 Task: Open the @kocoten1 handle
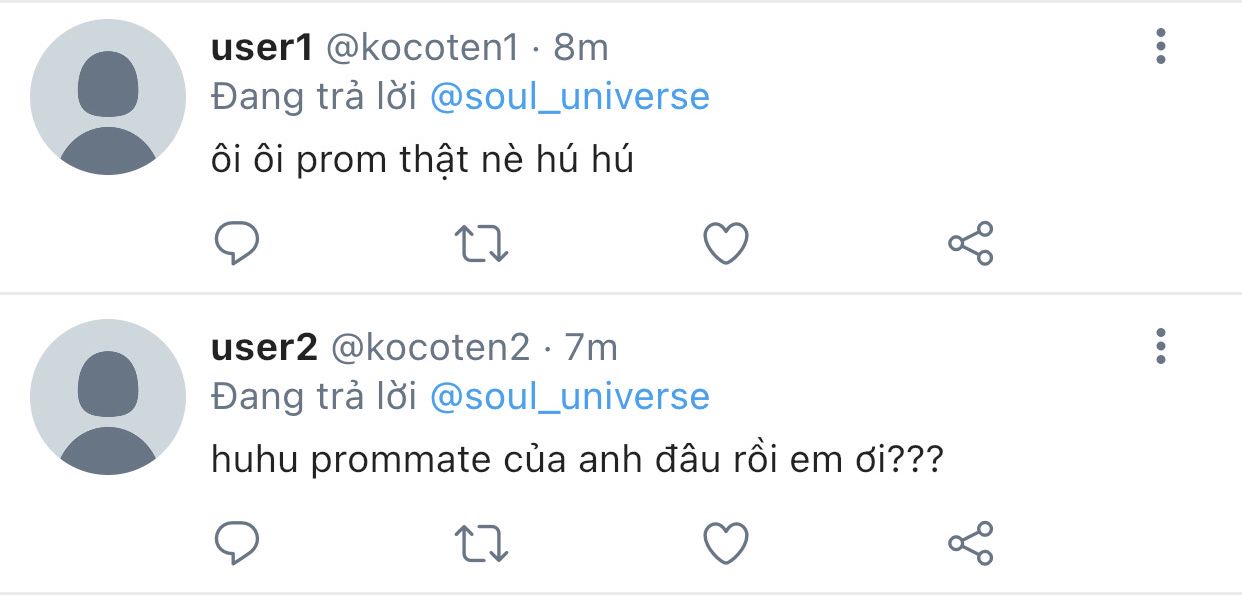click(x=423, y=47)
